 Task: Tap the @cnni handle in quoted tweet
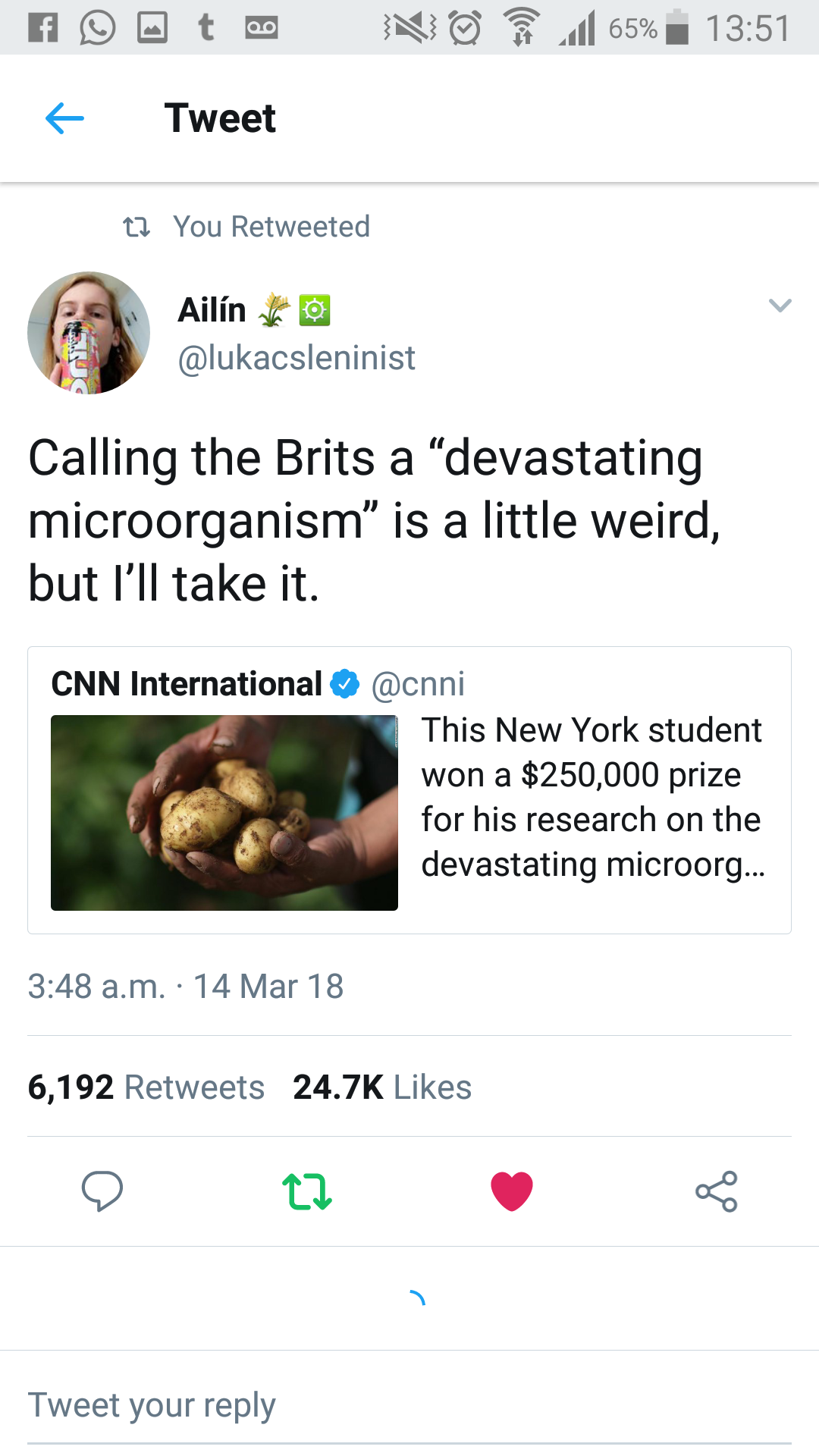click(418, 684)
